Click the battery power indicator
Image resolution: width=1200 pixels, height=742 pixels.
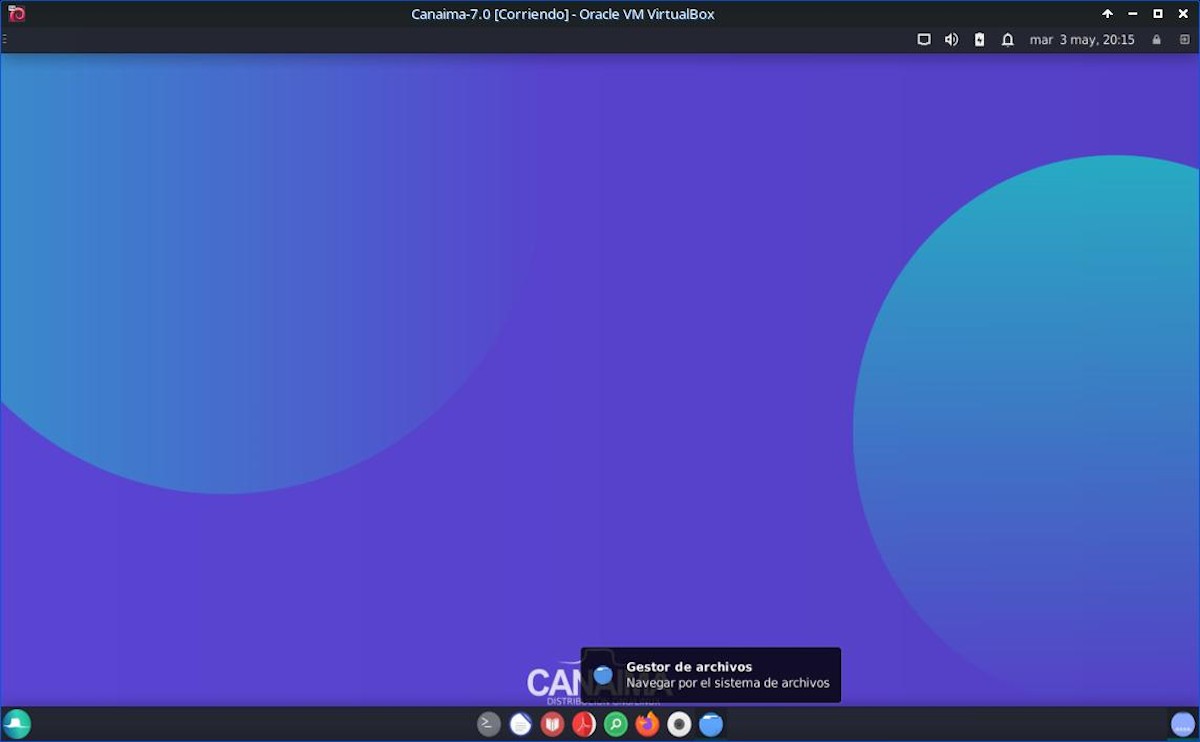click(979, 40)
